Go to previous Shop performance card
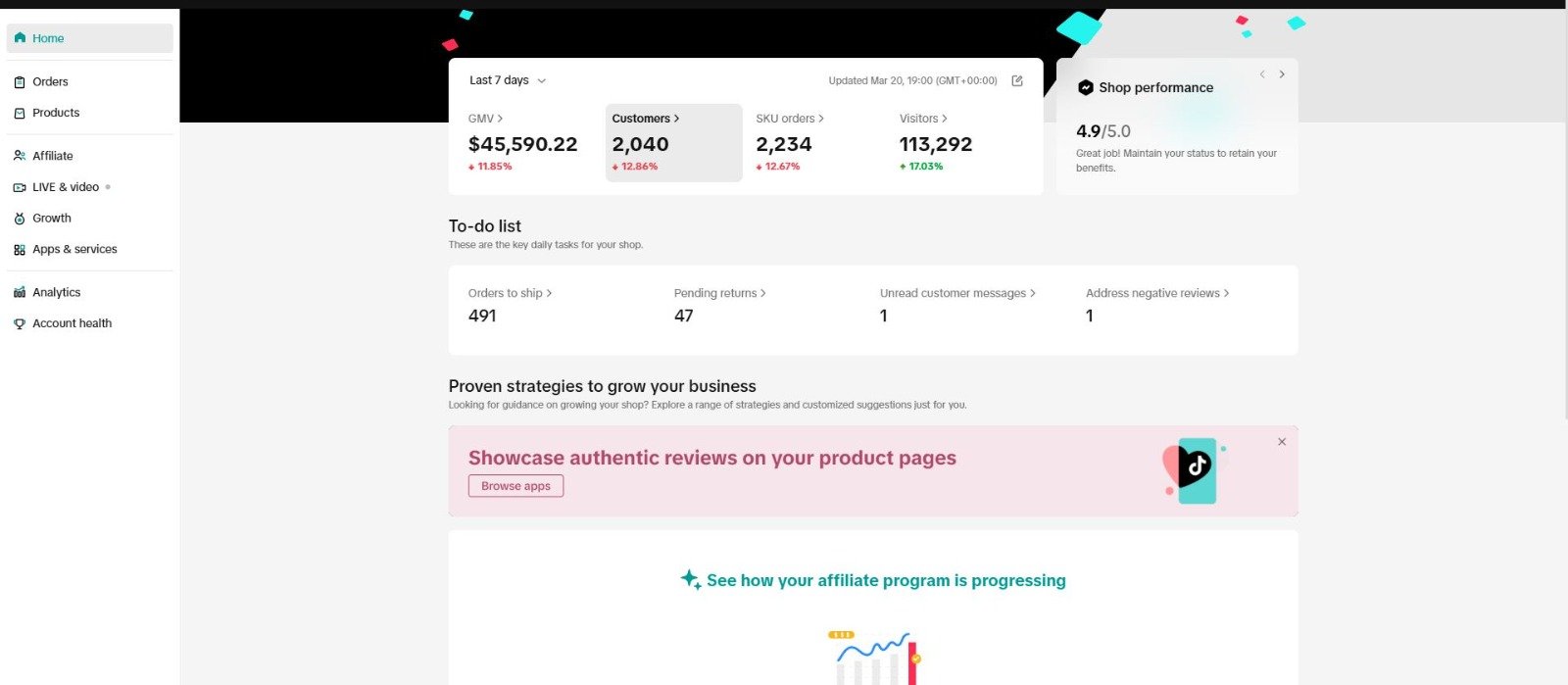The width and height of the screenshot is (1568, 685). (x=1262, y=74)
